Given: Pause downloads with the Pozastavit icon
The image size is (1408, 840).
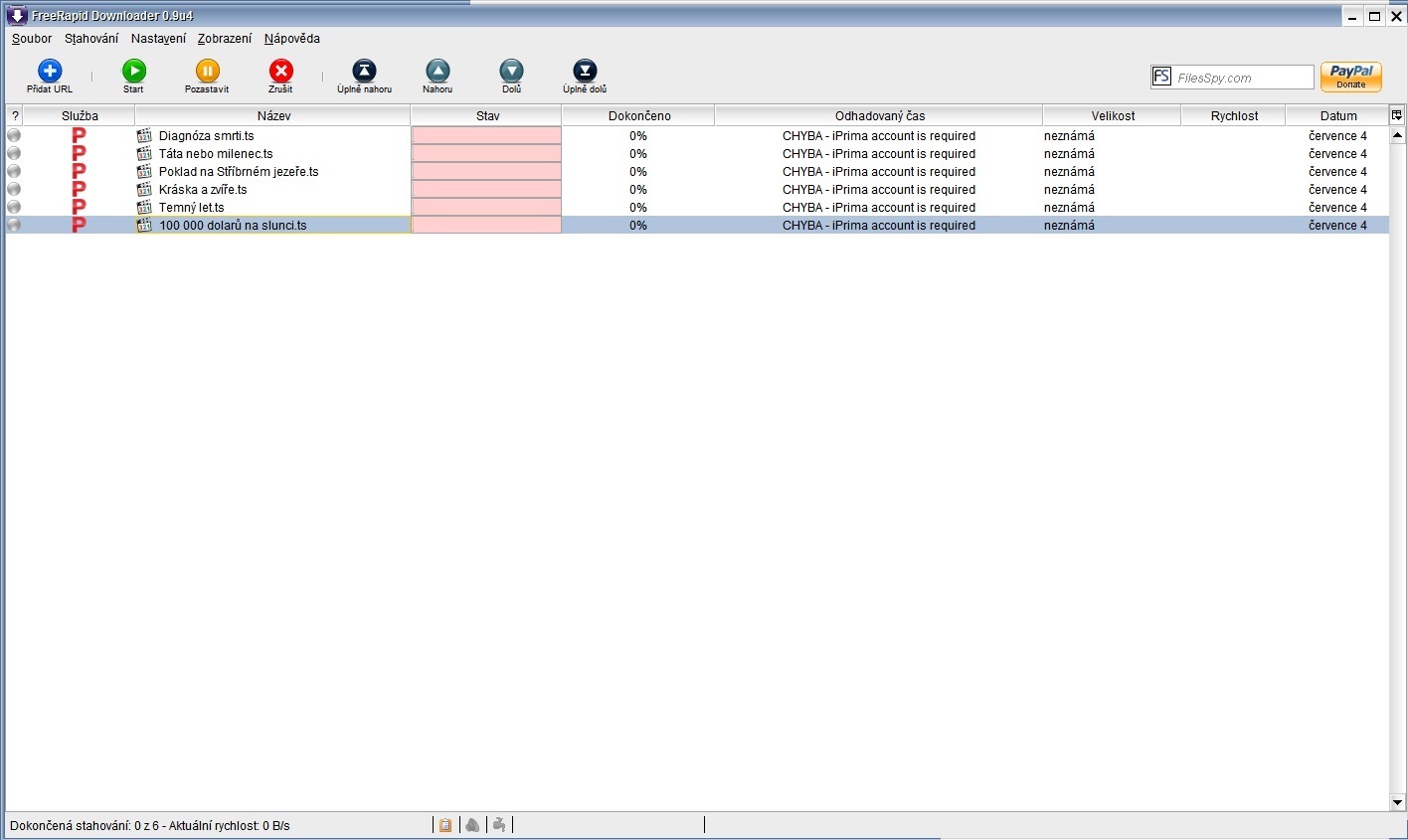Looking at the screenshot, I should click(207, 72).
